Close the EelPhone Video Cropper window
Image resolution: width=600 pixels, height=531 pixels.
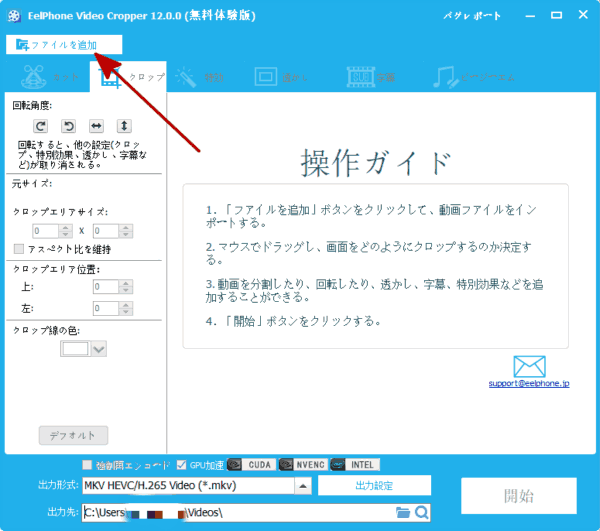(583, 15)
